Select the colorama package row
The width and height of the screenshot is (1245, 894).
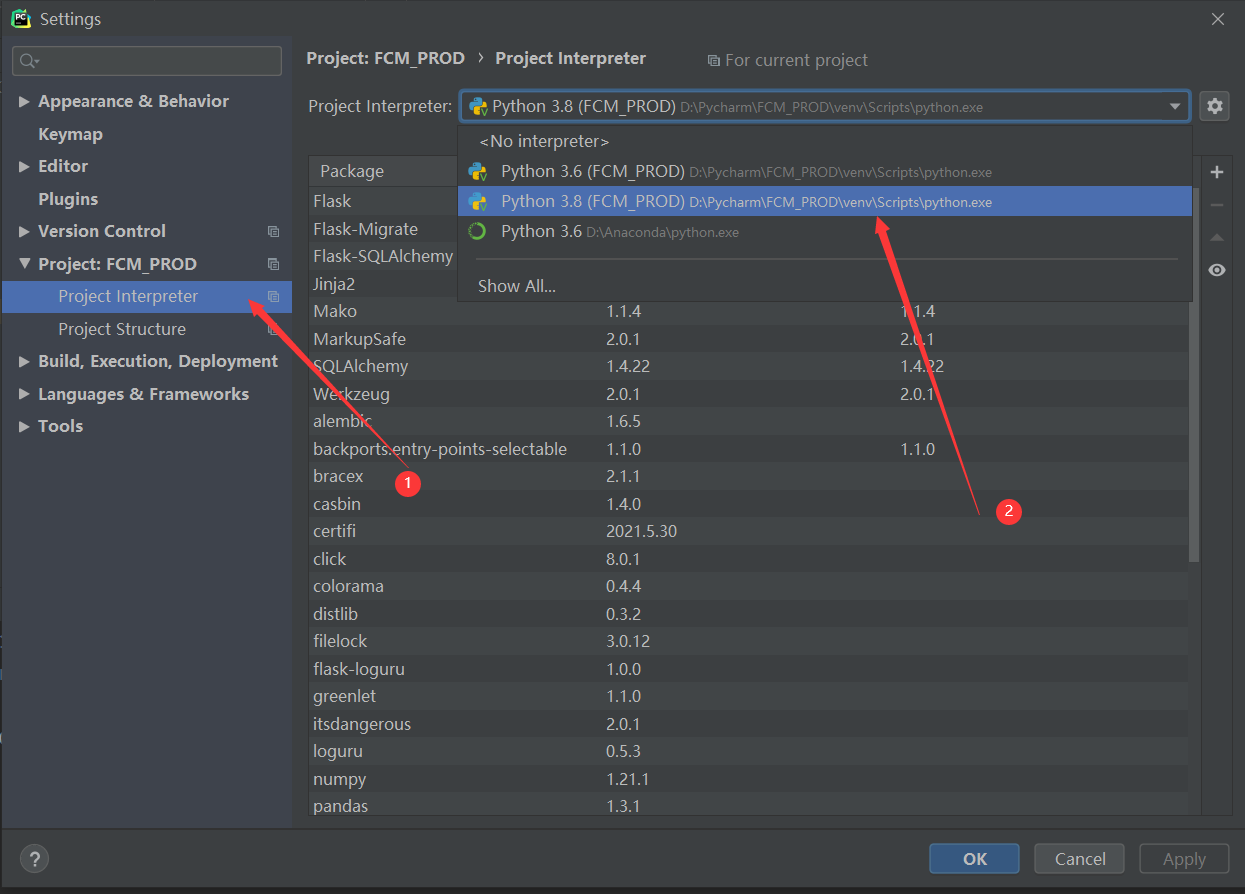[748, 586]
